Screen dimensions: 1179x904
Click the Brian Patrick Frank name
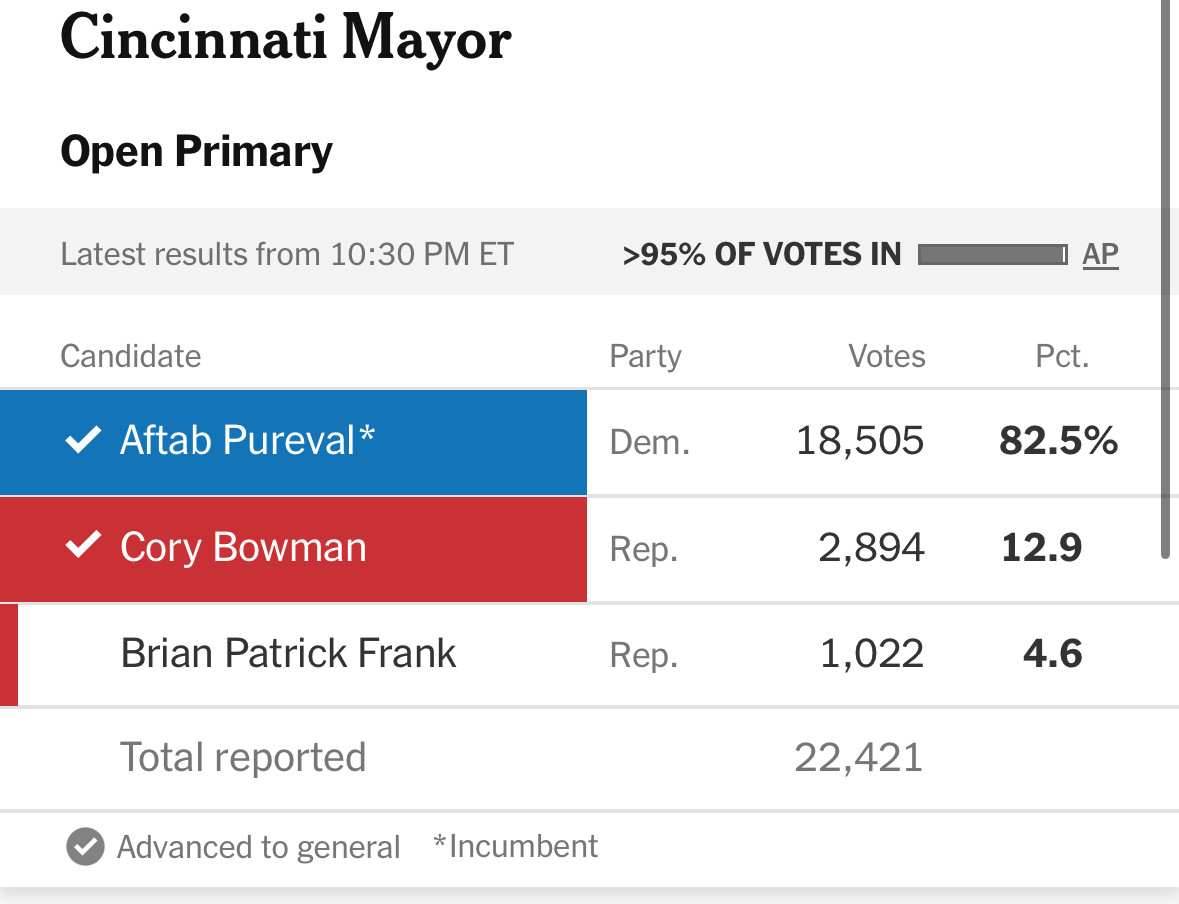click(x=288, y=653)
